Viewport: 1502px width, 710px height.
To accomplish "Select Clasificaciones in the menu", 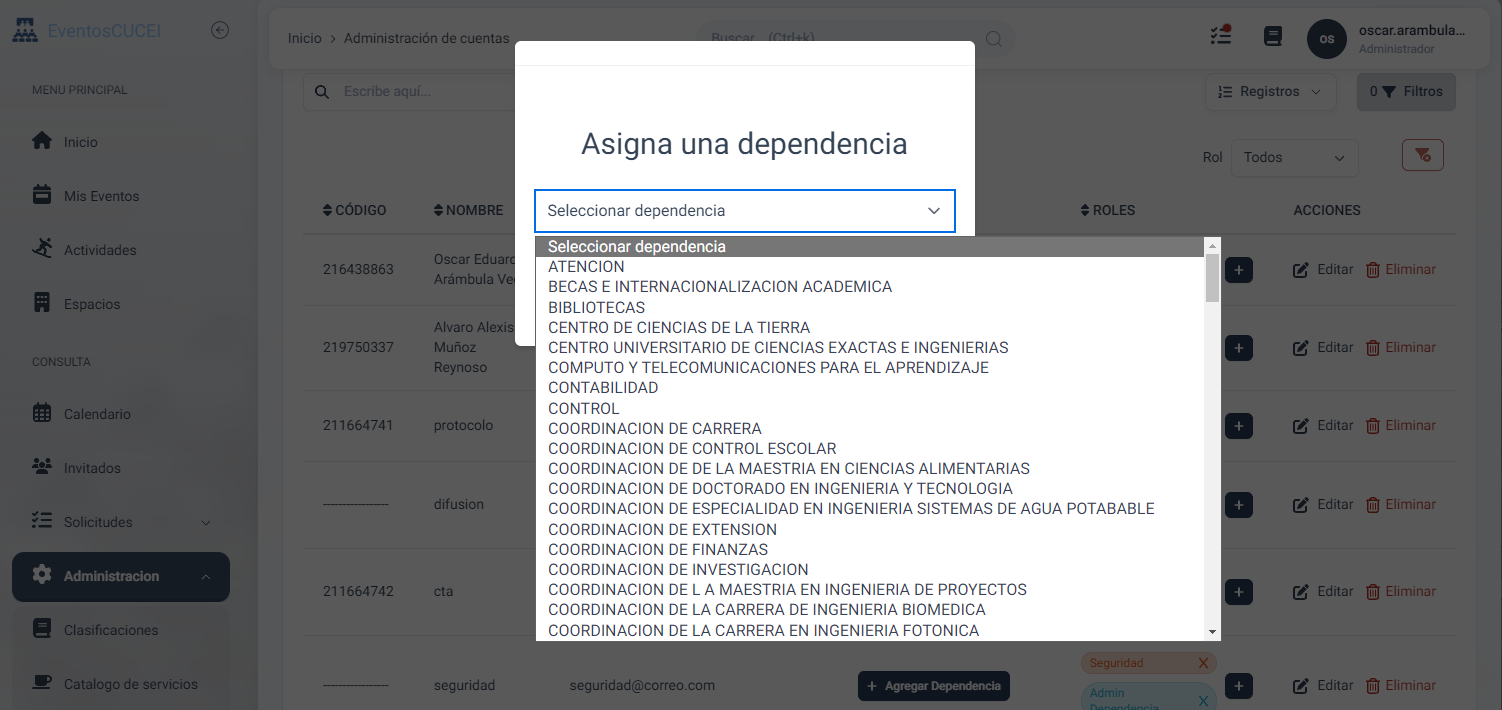I will [110, 629].
